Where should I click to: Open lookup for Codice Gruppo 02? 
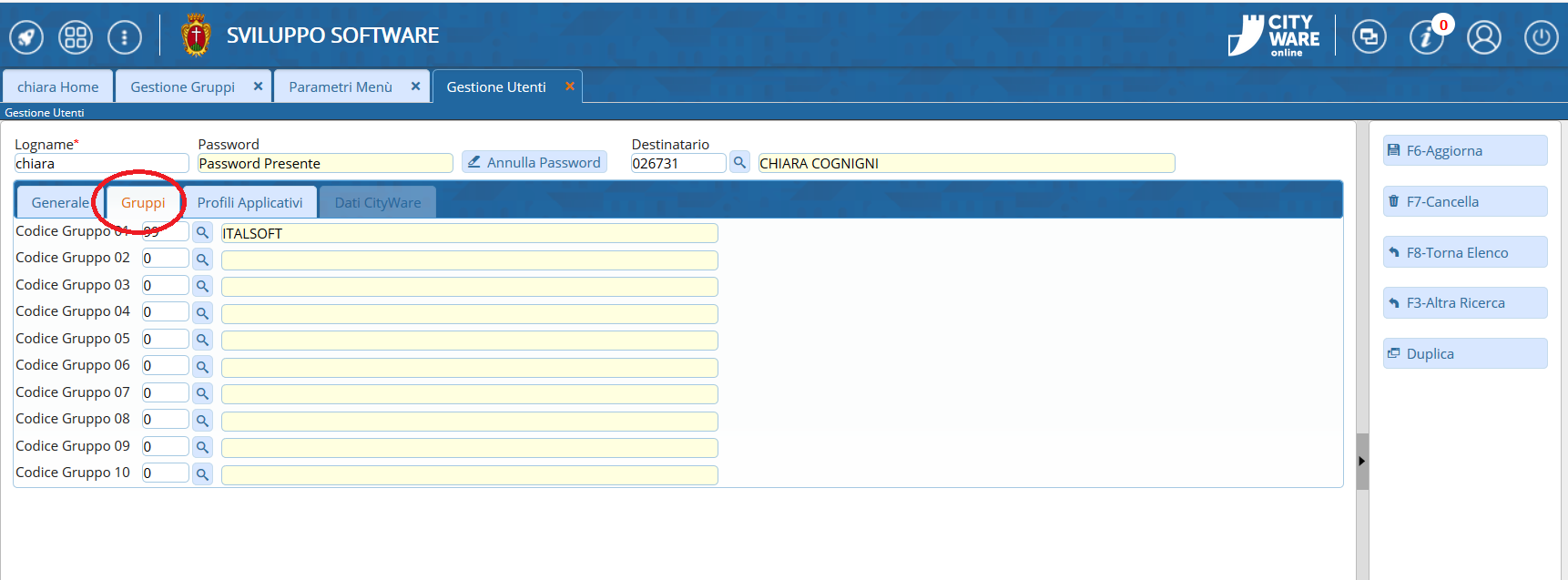pos(202,259)
